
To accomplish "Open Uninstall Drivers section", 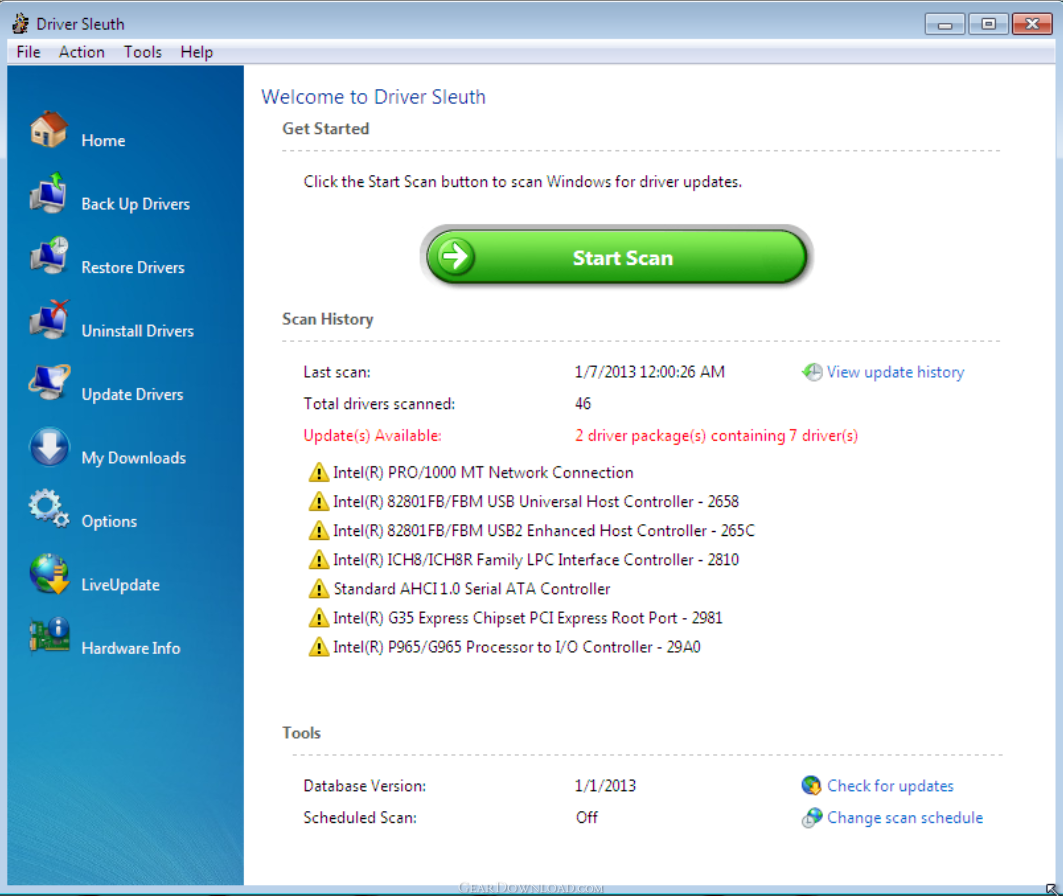I will 138,331.
